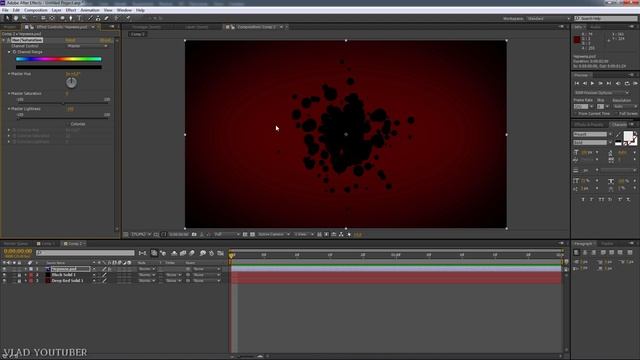Collapse the Master Lightness property
This screenshot has width=640, height=360.
pyautogui.click(x=9, y=109)
